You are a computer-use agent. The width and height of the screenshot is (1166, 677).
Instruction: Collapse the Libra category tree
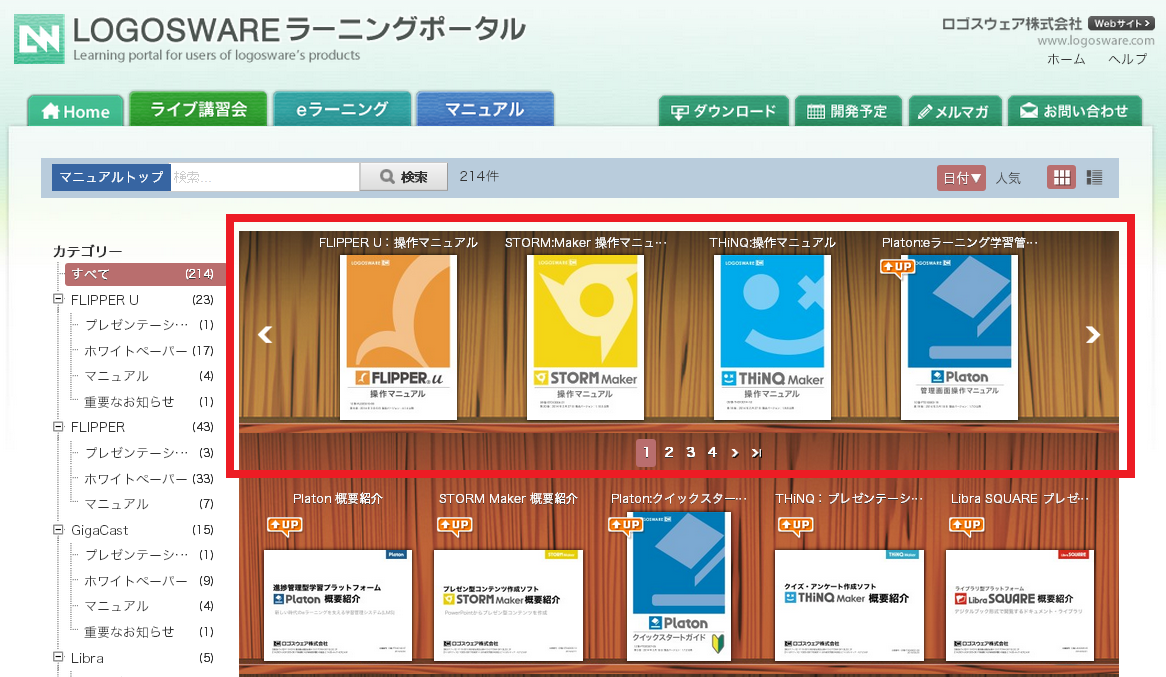click(x=58, y=657)
